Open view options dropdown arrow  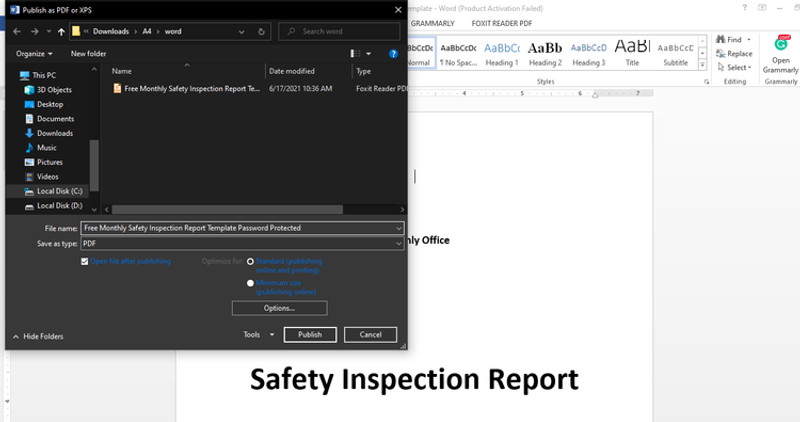tap(368, 54)
